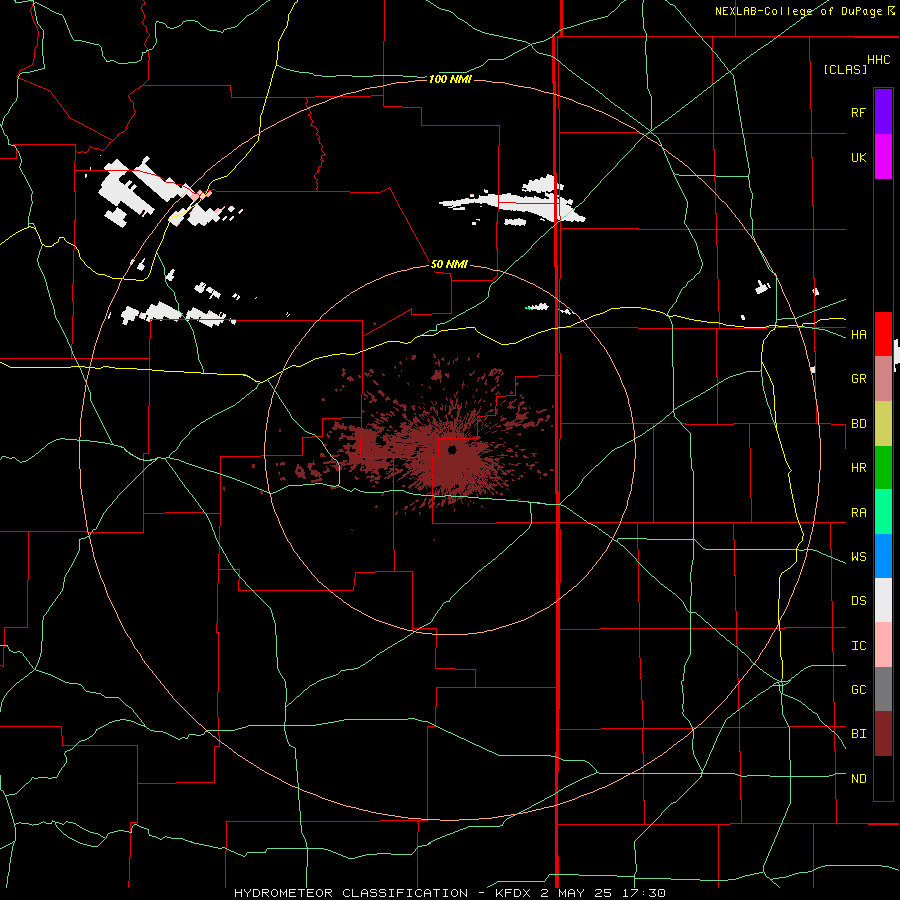Select the GC gray legend swatch
This screenshot has height=900, width=900.
[883, 689]
